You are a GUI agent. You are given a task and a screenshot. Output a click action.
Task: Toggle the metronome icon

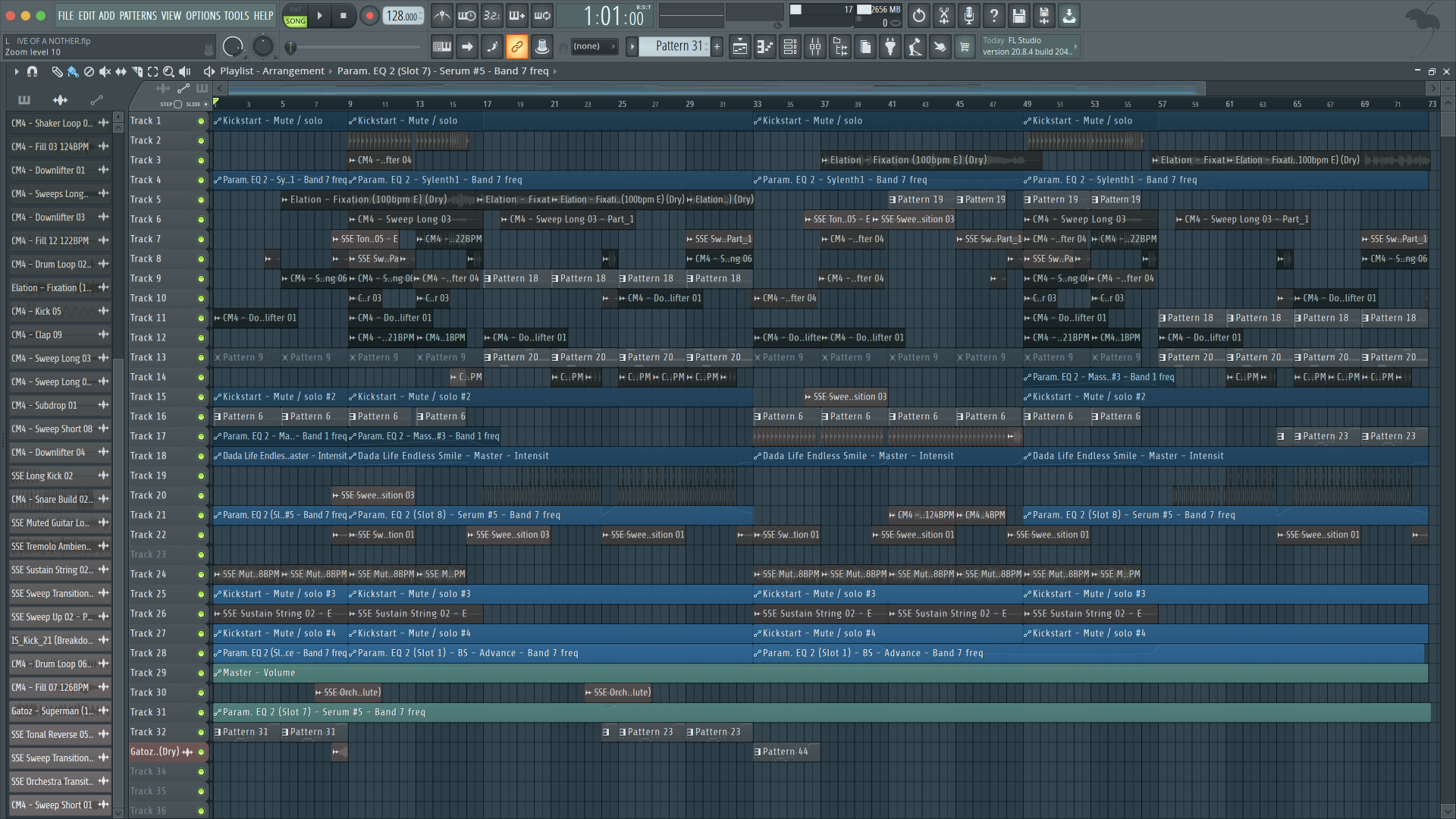pos(442,15)
